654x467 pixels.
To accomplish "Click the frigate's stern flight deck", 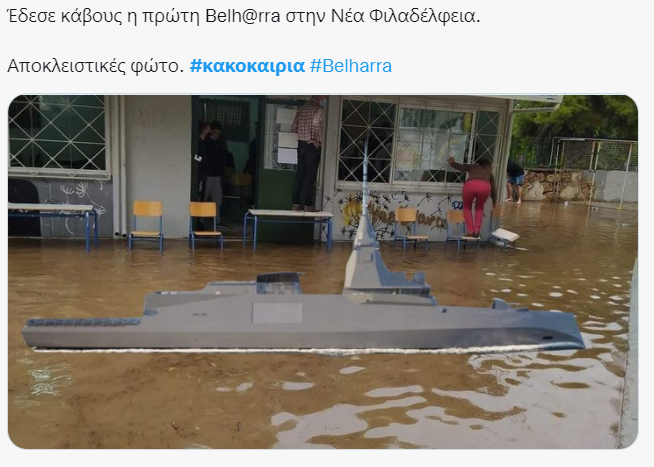I will 83,322.
